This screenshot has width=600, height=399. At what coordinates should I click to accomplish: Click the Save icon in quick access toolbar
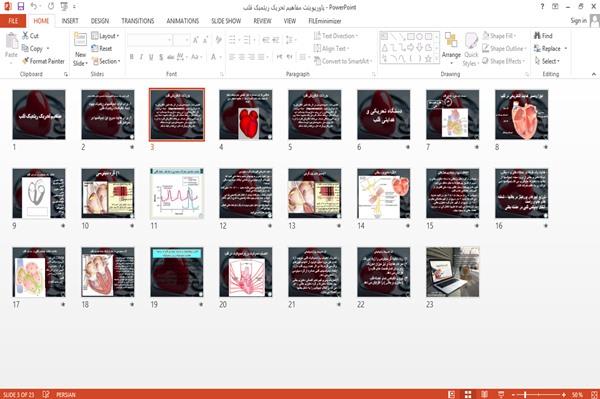[x=21, y=6]
